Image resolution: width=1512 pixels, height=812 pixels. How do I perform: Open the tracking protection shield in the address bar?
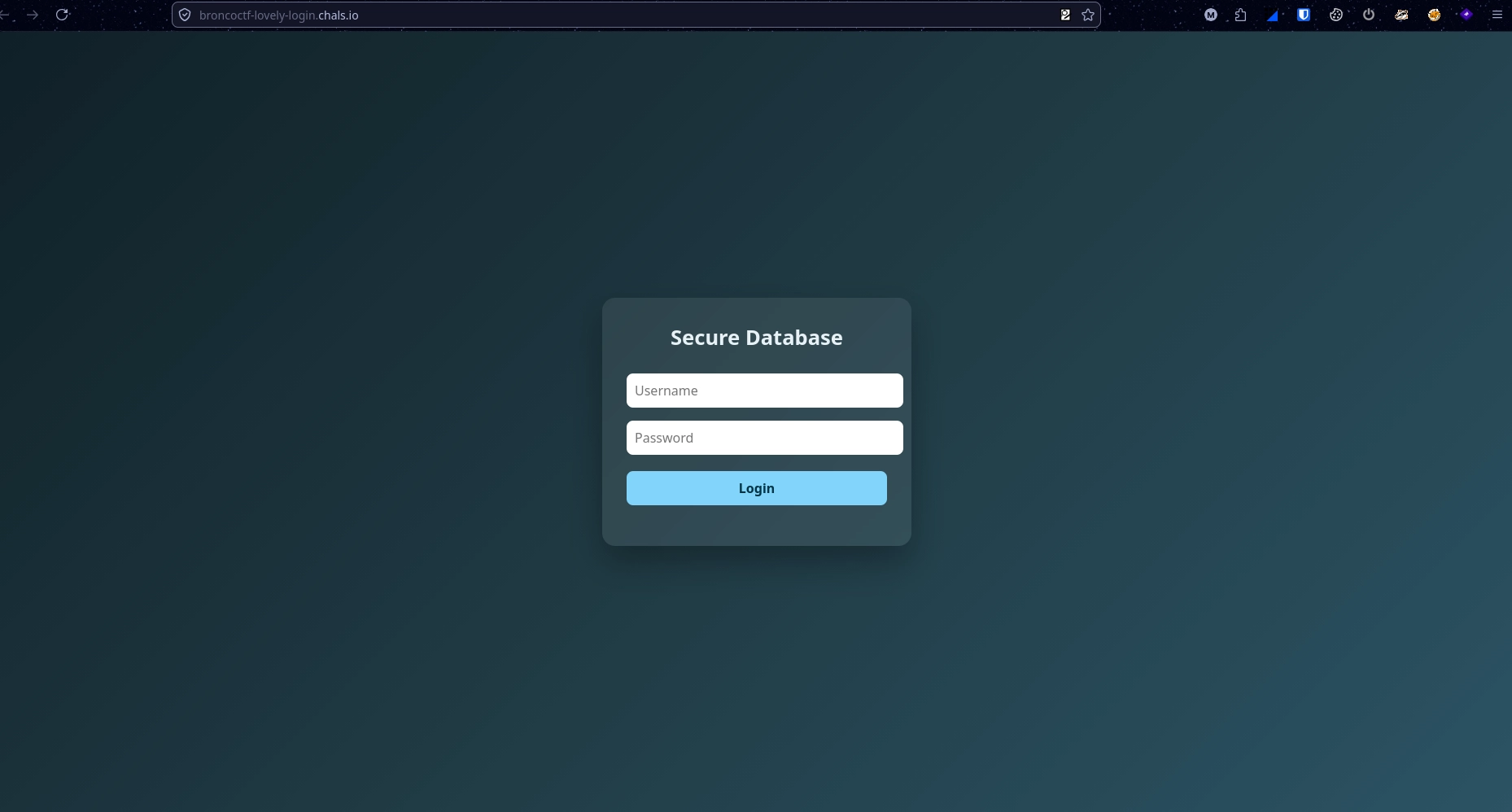pyautogui.click(x=185, y=15)
